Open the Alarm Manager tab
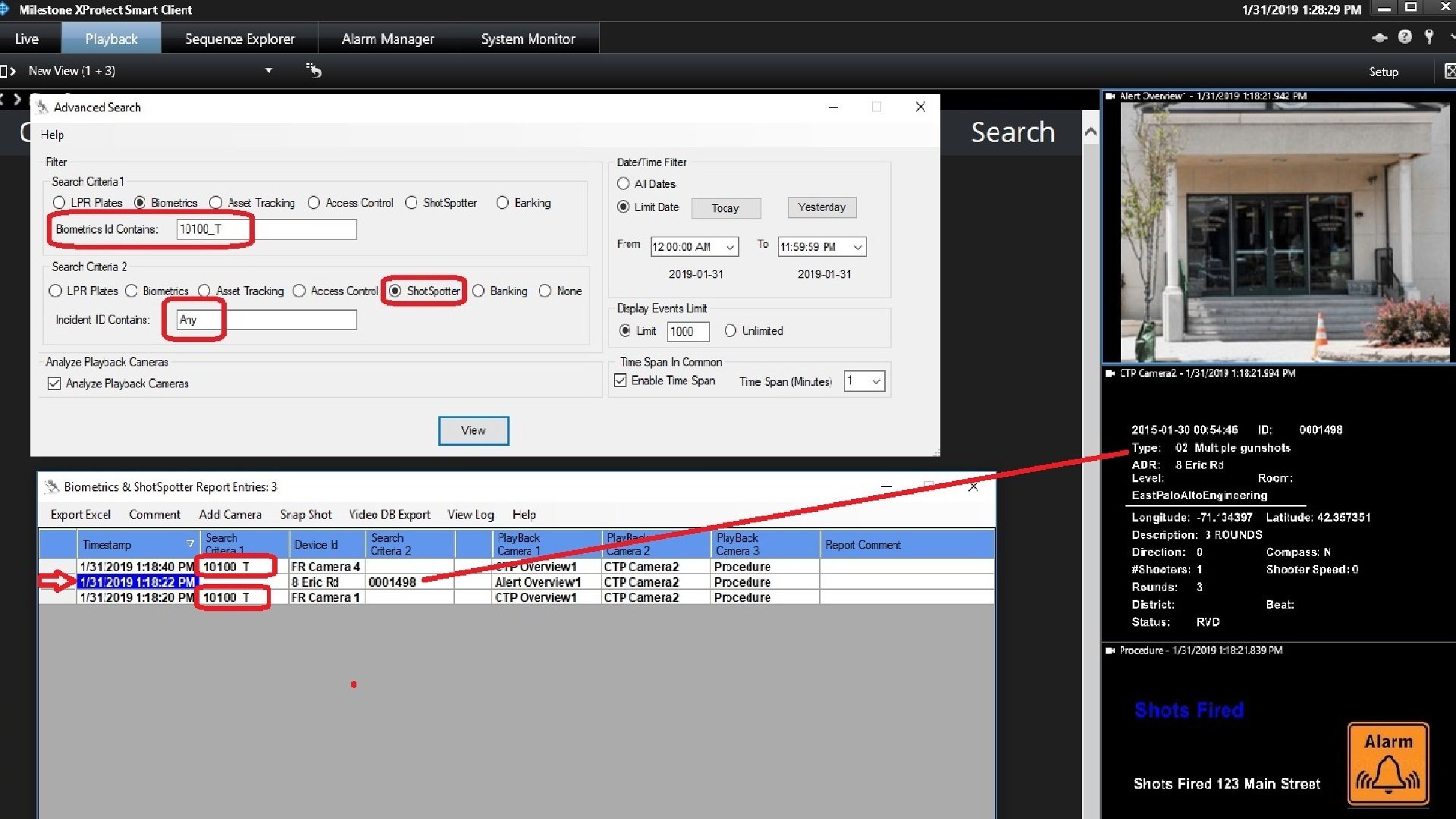Viewport: 1456px width, 819px height. tap(388, 39)
